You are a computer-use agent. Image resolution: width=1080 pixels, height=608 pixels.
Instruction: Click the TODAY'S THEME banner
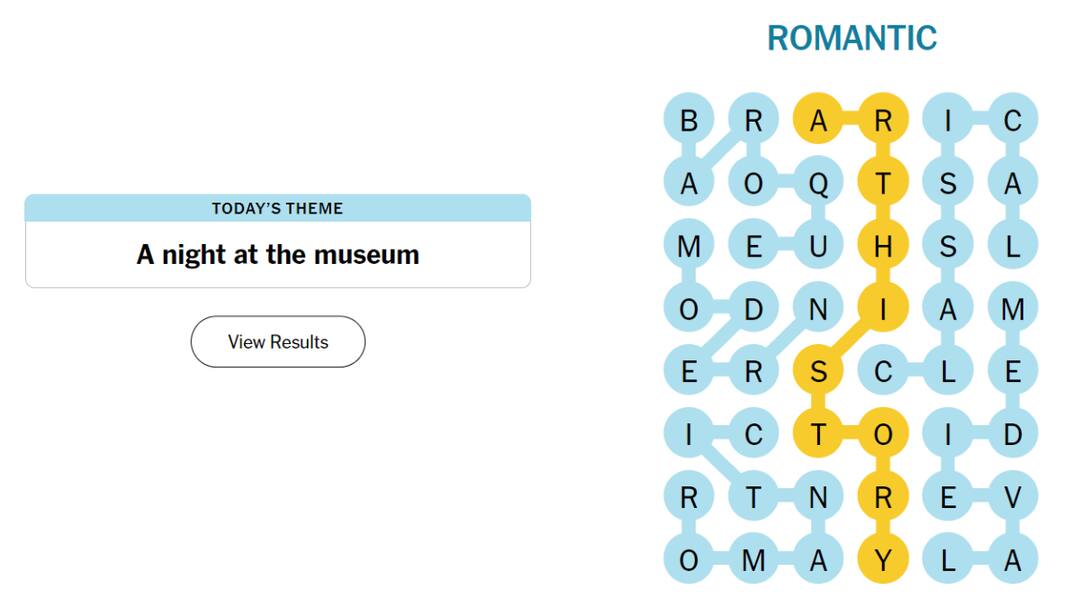278,208
